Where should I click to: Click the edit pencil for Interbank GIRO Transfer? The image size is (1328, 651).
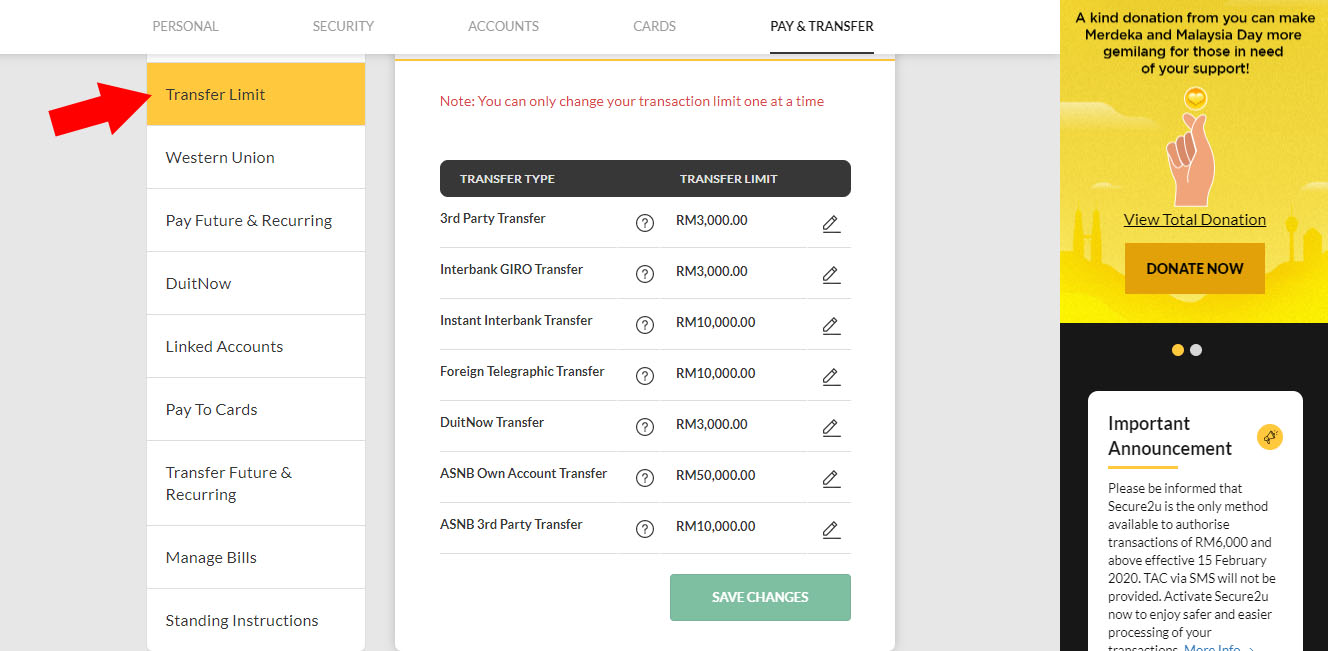click(x=830, y=274)
